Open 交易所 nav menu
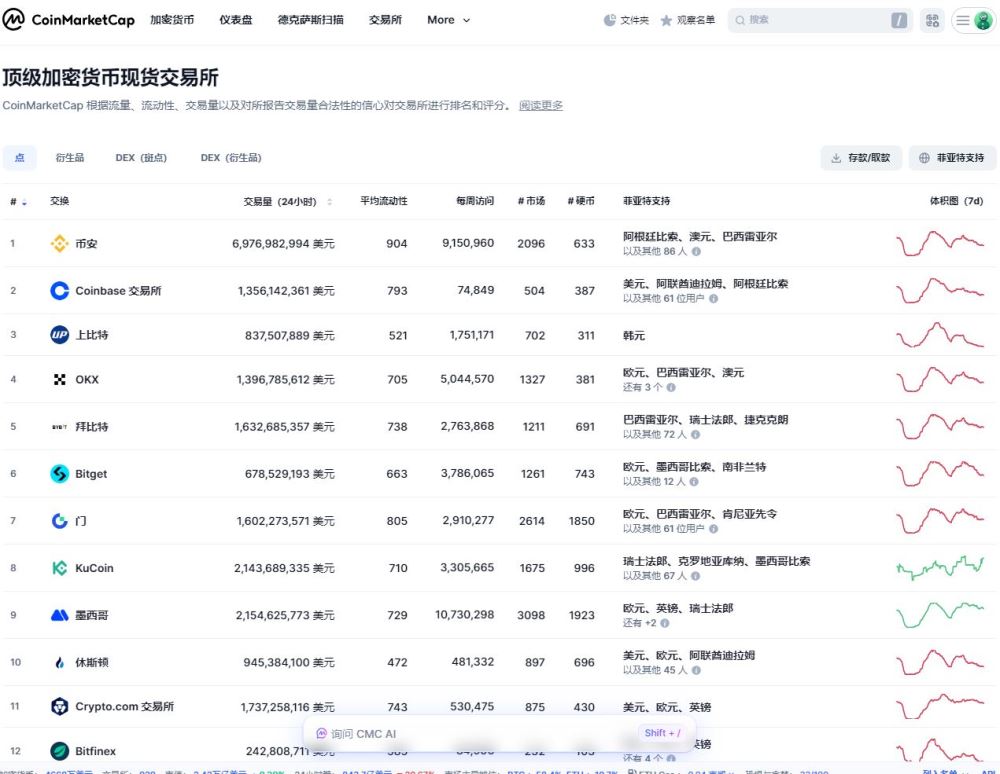 pyautogui.click(x=385, y=20)
